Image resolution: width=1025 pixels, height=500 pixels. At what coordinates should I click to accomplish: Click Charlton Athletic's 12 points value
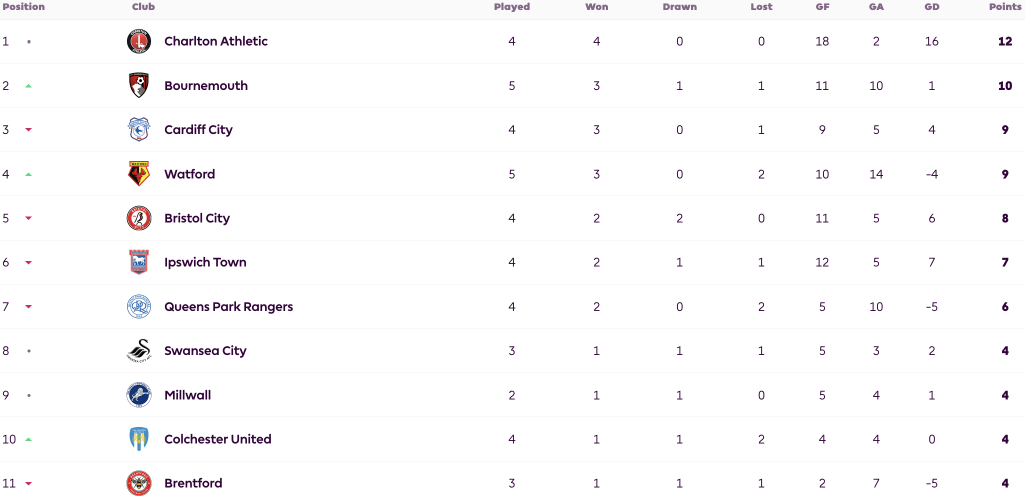point(1005,41)
